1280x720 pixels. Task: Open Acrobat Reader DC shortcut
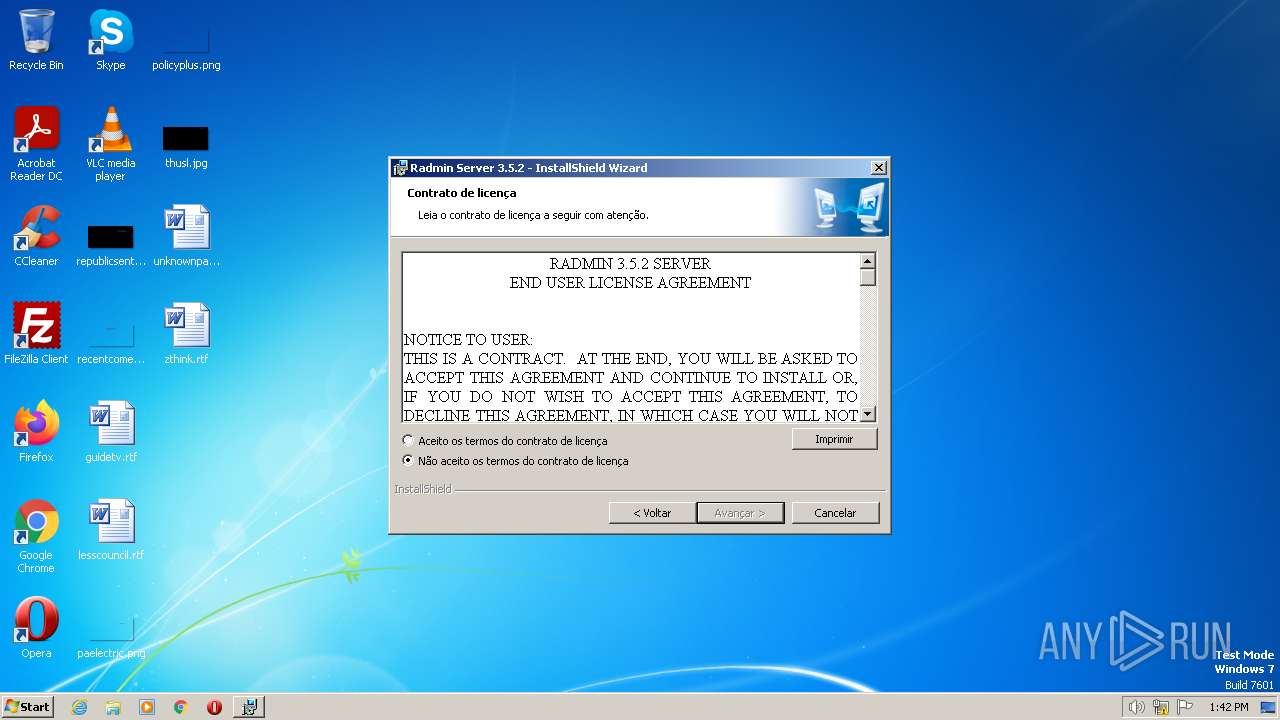click(36, 144)
